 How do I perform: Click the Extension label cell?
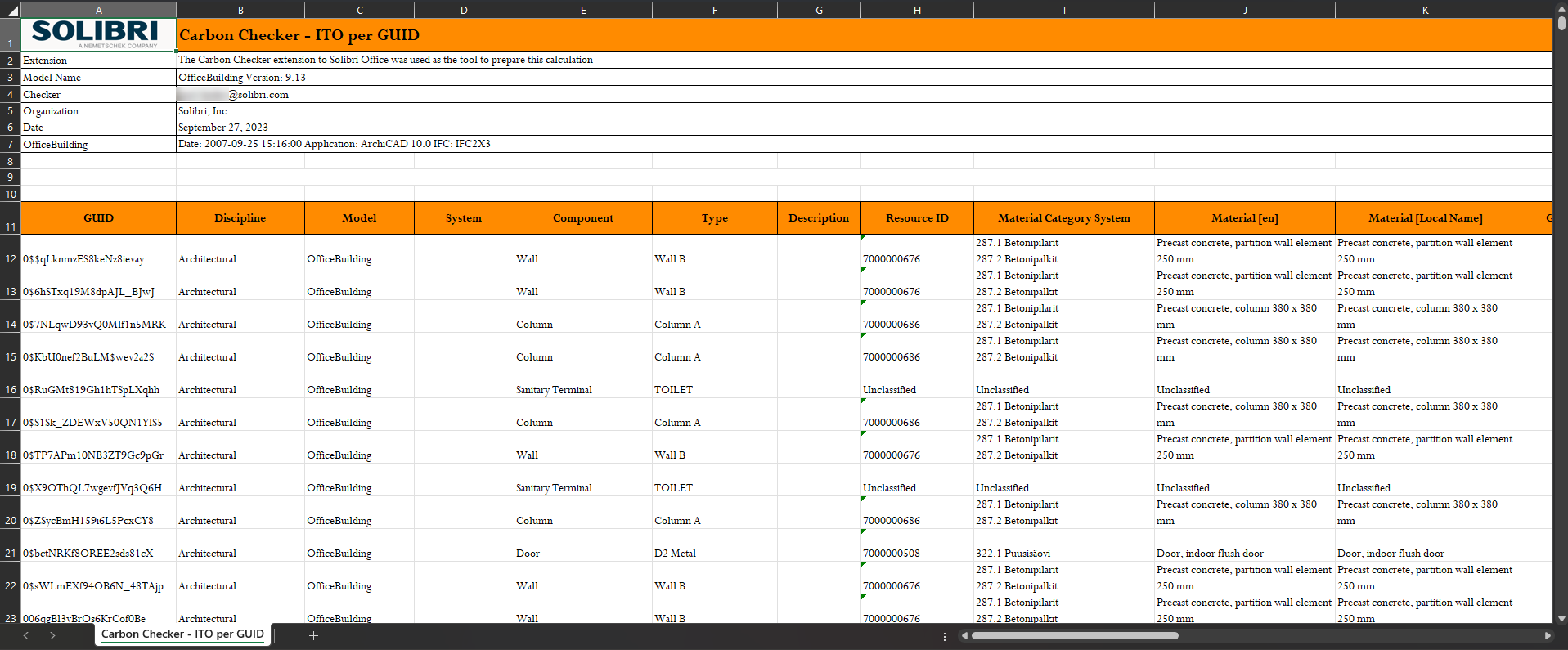coord(98,61)
